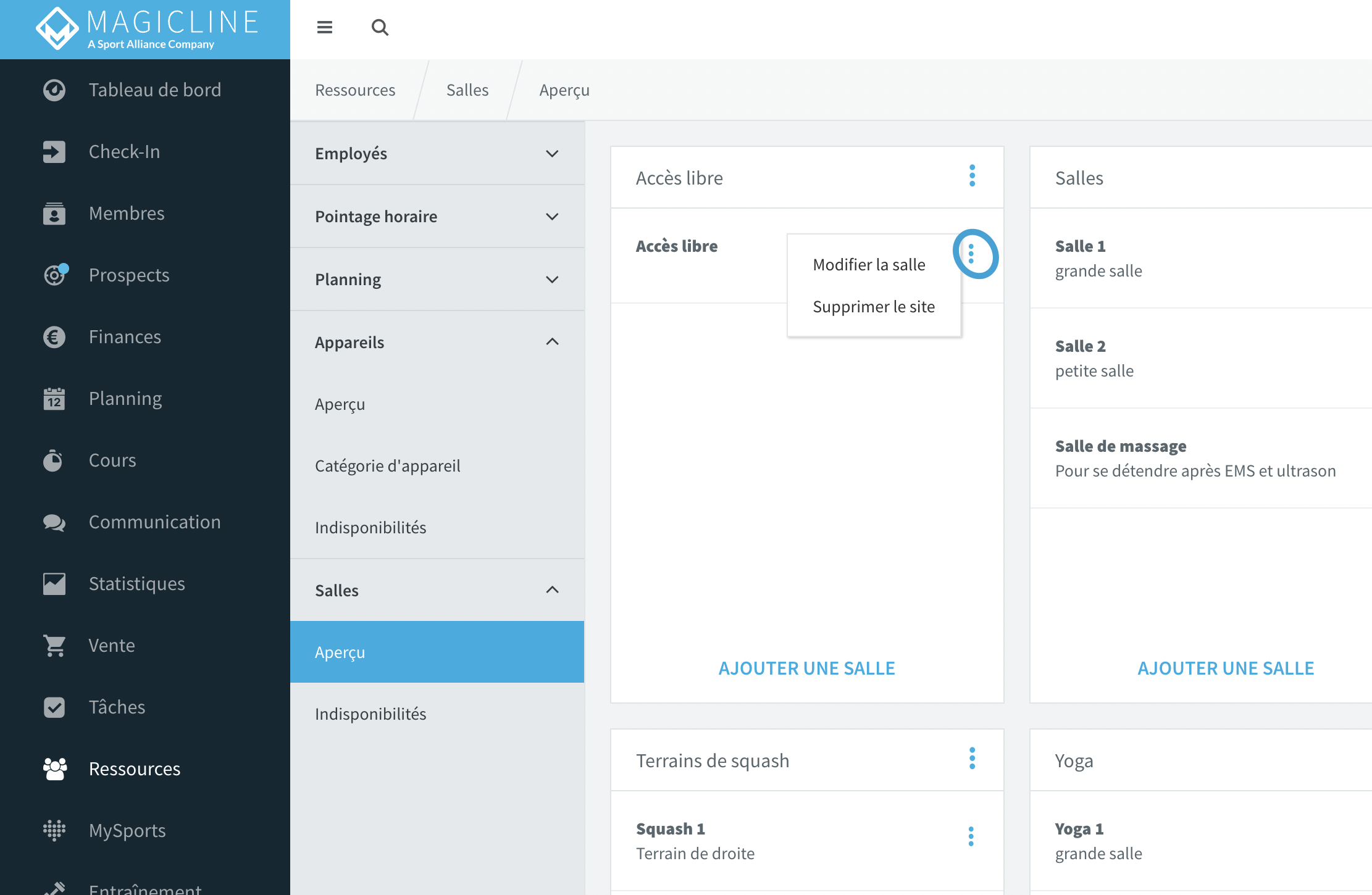Open three-dot options for Squash 1
Viewport: 1372px width, 895px height.
(x=971, y=836)
